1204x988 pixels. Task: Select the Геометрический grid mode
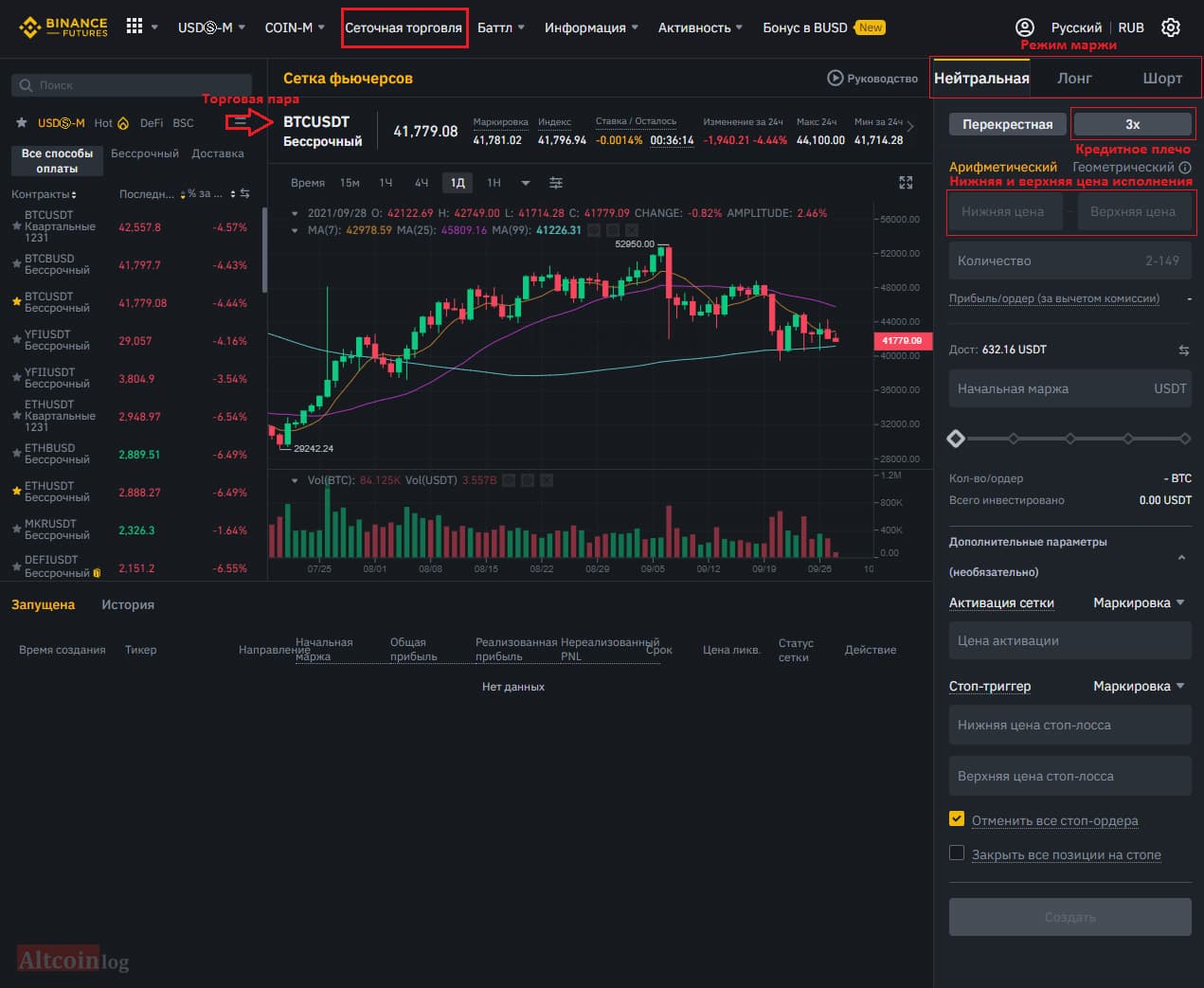1123,167
